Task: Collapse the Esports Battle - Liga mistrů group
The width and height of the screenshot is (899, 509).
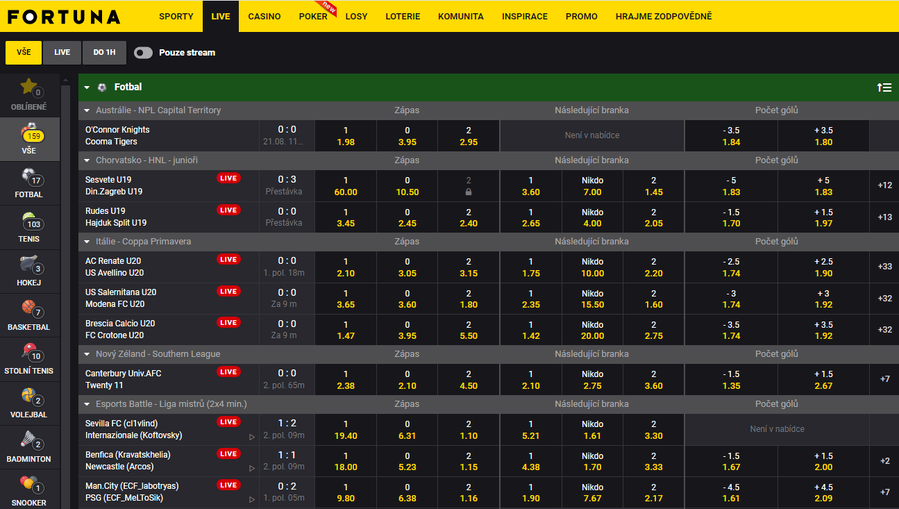Action: [87, 405]
